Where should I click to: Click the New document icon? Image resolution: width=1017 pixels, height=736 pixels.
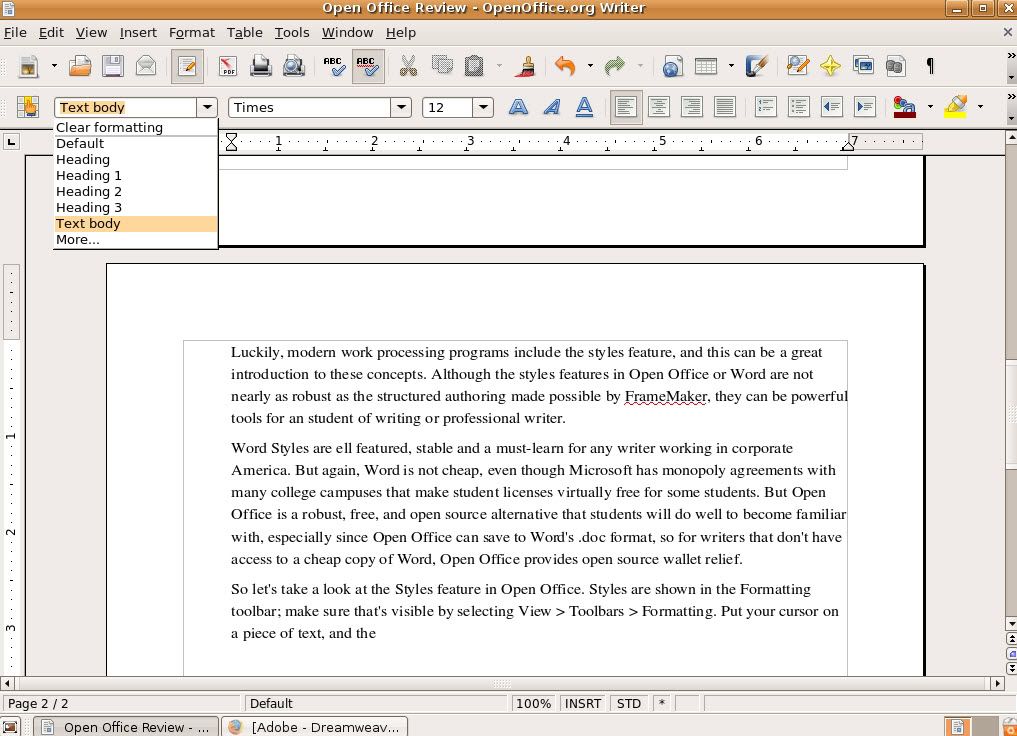click(x=29, y=66)
